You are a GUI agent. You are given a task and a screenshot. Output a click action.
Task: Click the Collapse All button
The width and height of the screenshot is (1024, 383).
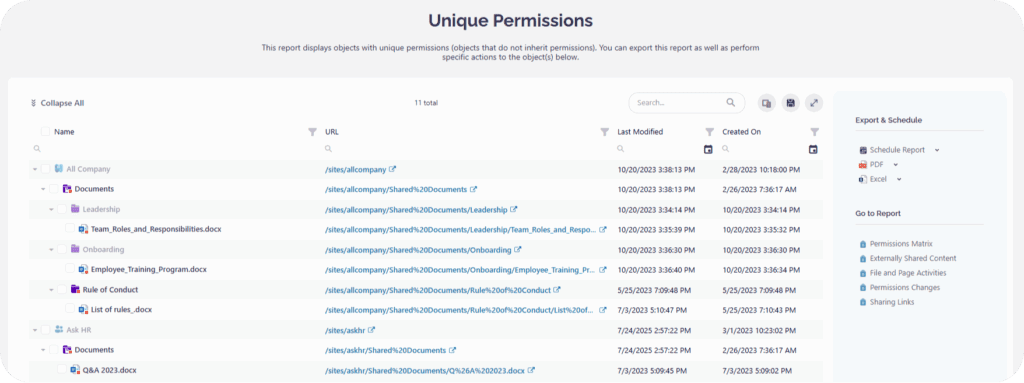57,103
